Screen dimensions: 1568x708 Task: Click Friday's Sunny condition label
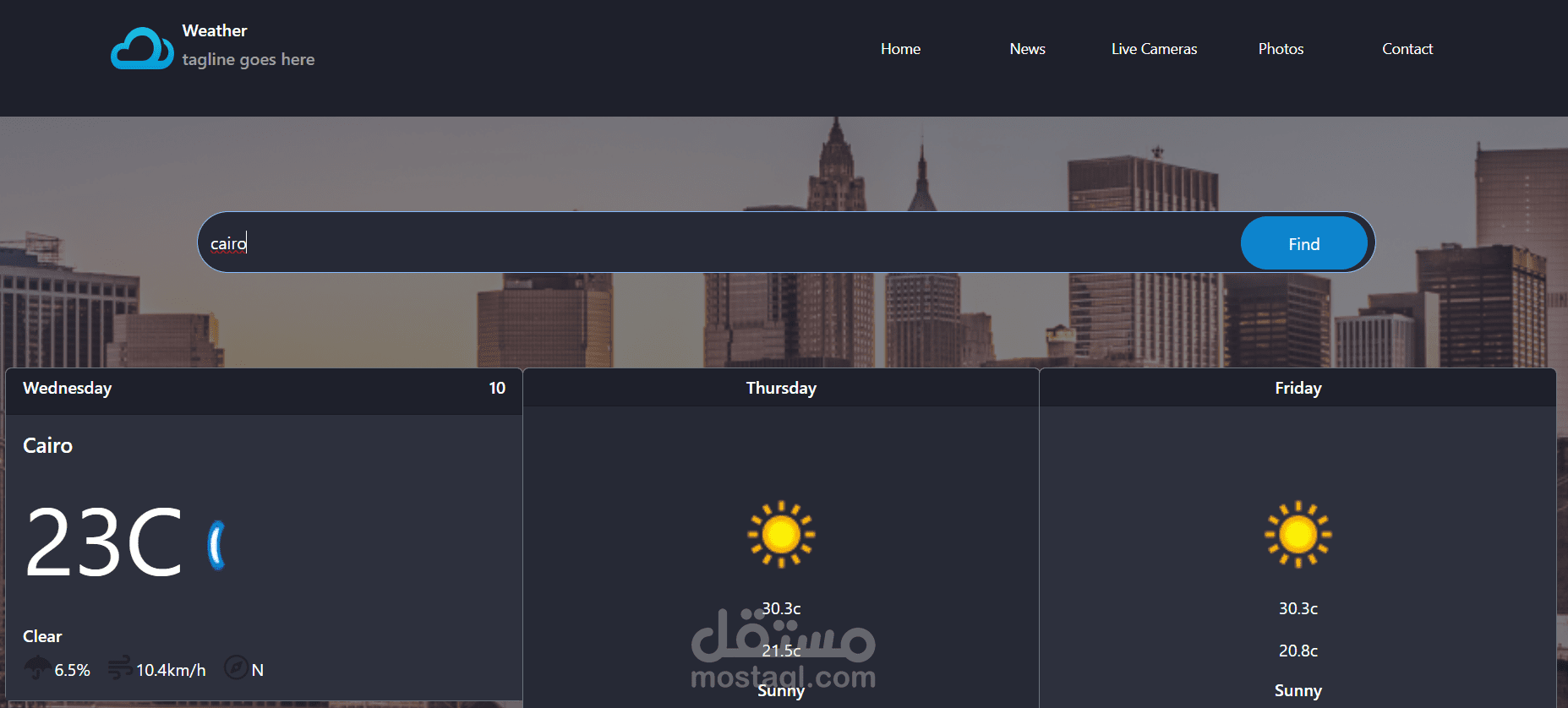(1298, 690)
